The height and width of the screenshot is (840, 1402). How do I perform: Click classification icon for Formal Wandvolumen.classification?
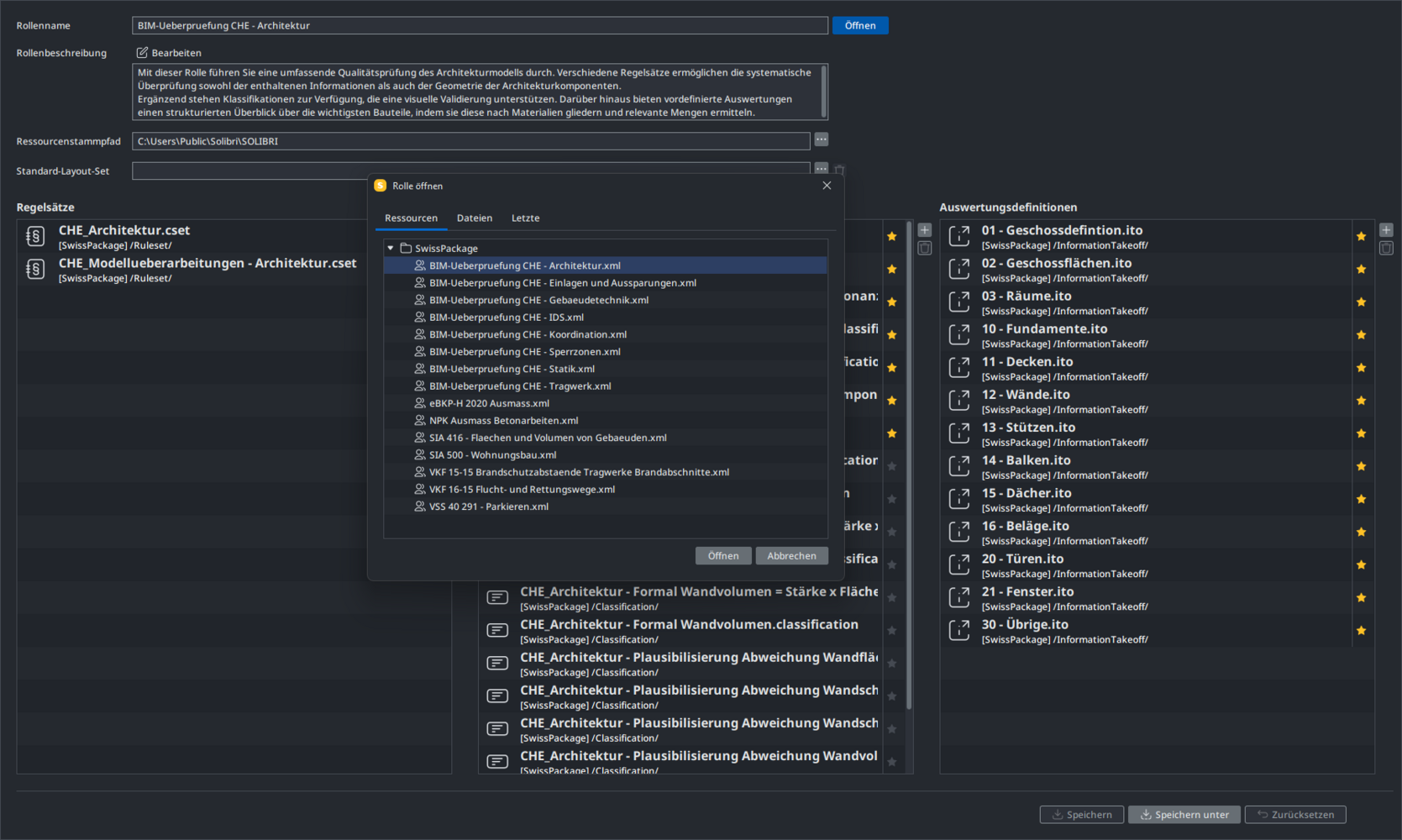(497, 631)
